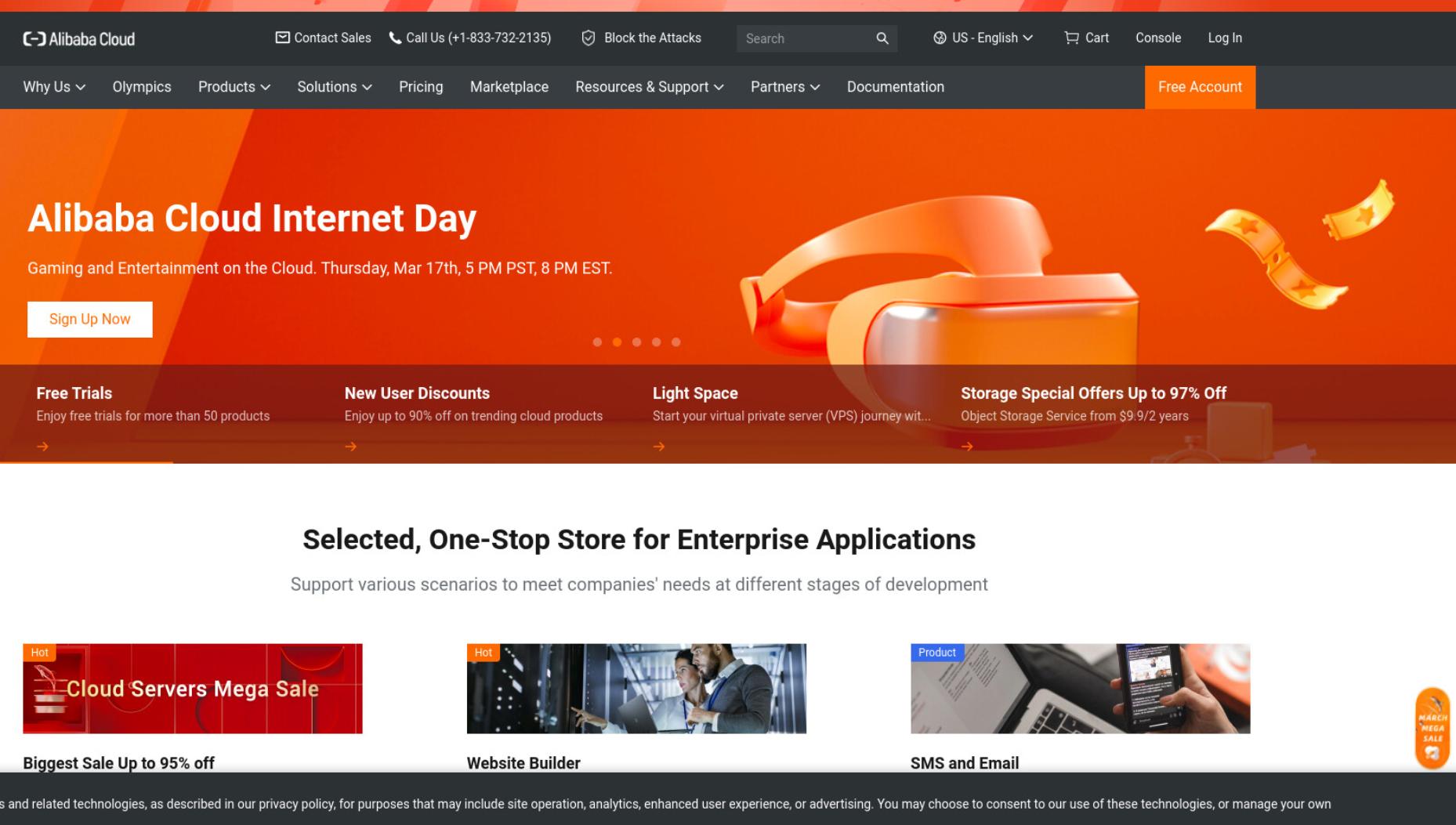This screenshot has width=1456, height=825.
Task: Click the New User Discounts heading
Action: pyautogui.click(x=417, y=393)
